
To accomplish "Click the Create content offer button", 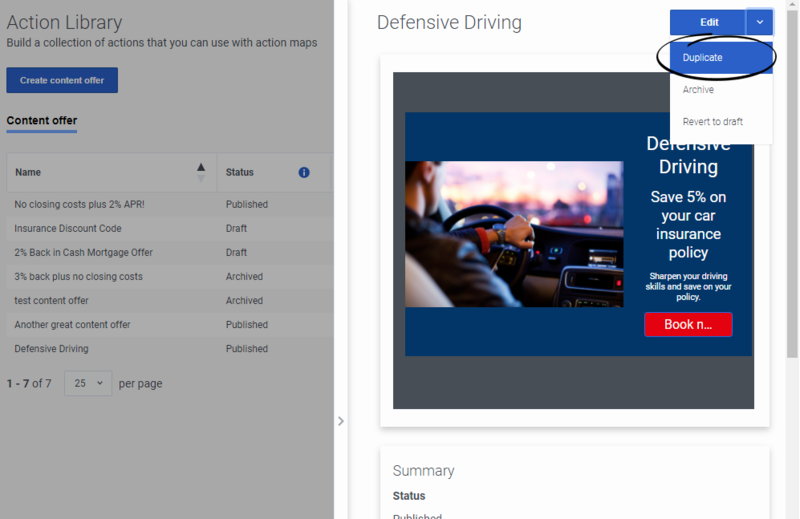I will point(62,80).
